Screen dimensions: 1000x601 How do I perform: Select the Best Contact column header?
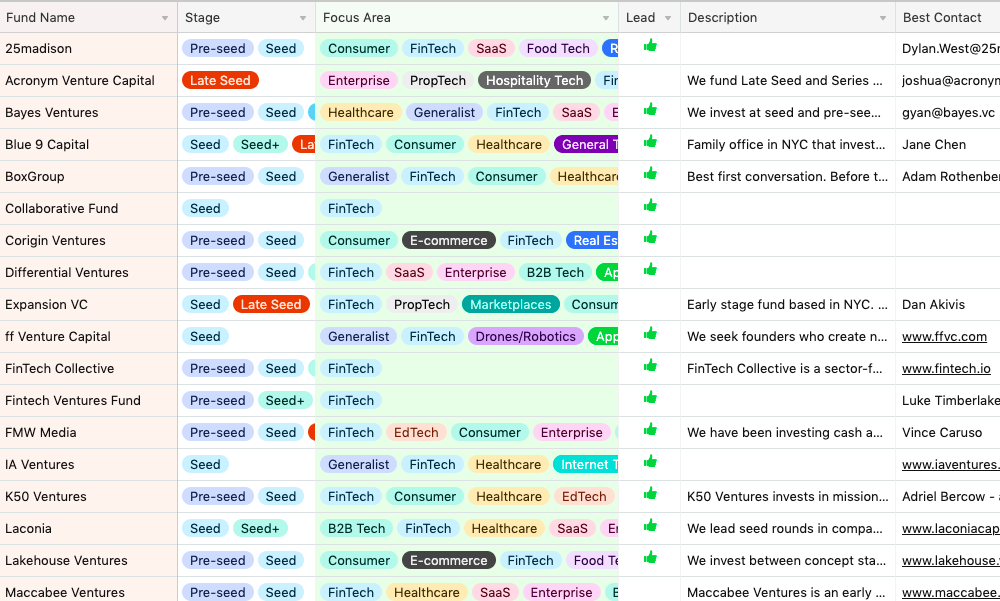coord(948,18)
